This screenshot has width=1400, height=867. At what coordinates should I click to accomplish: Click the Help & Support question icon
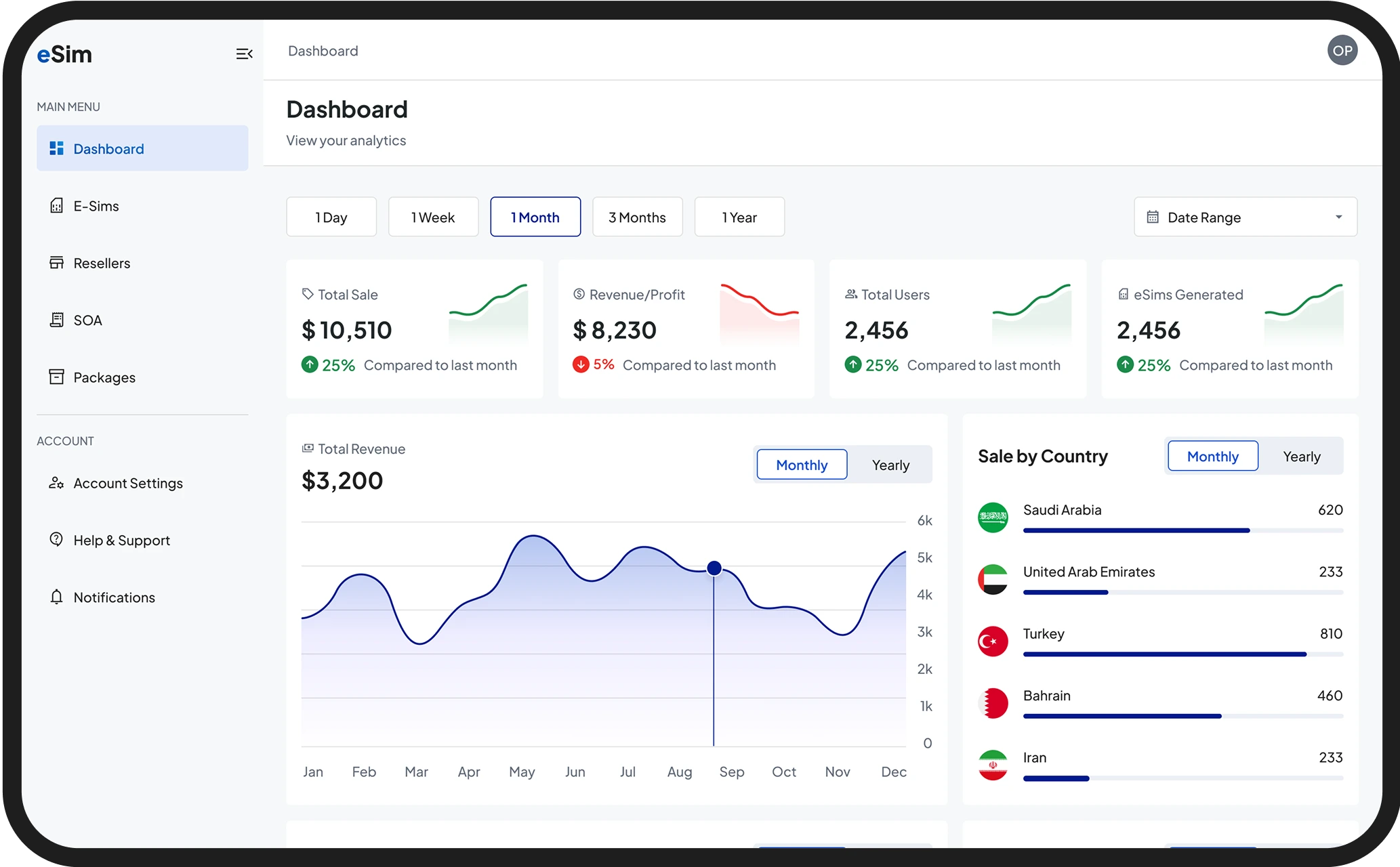coord(57,540)
